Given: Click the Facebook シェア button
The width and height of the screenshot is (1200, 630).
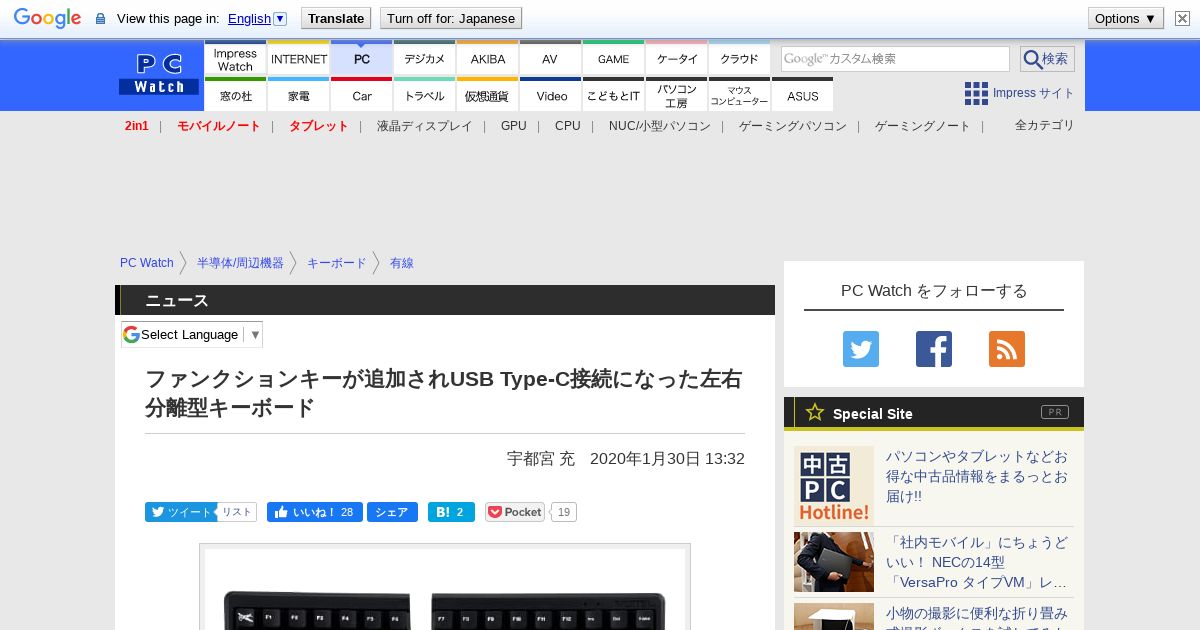Looking at the screenshot, I should point(392,512).
